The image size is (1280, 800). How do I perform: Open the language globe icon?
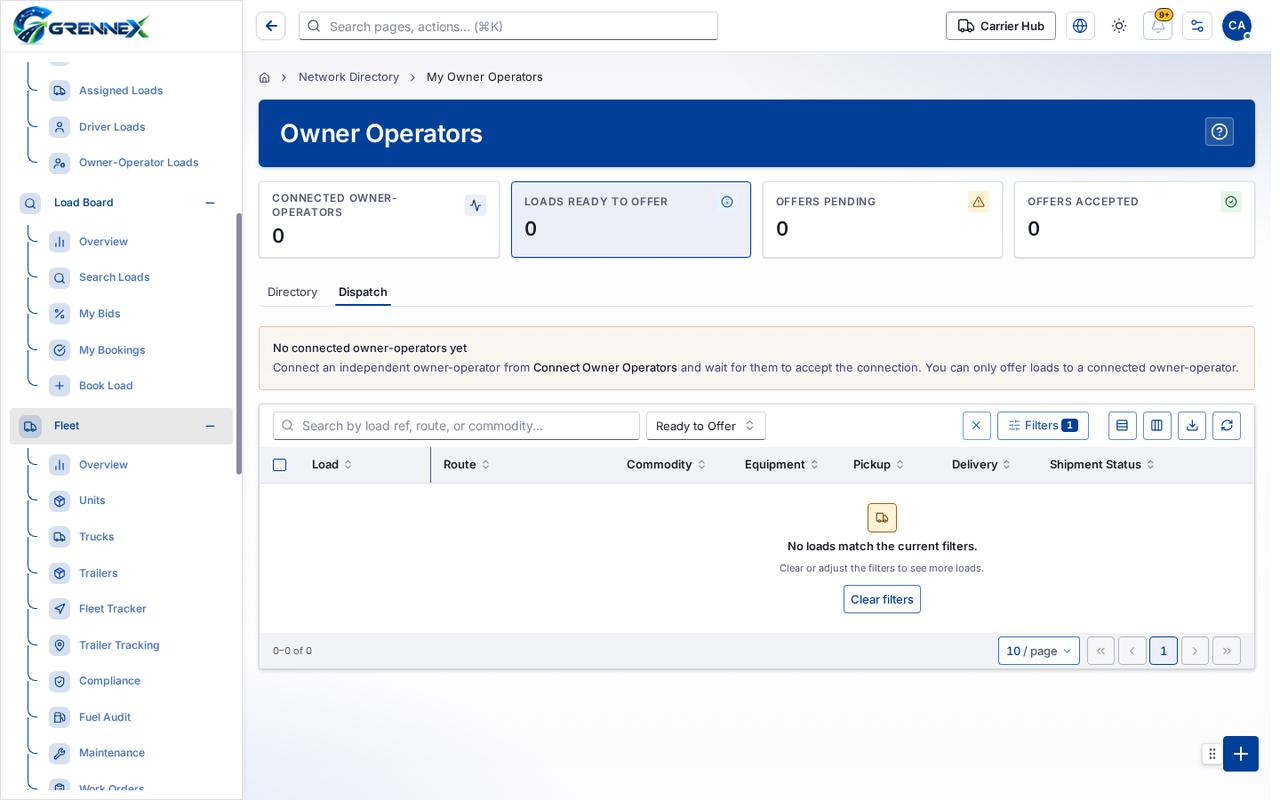1080,26
